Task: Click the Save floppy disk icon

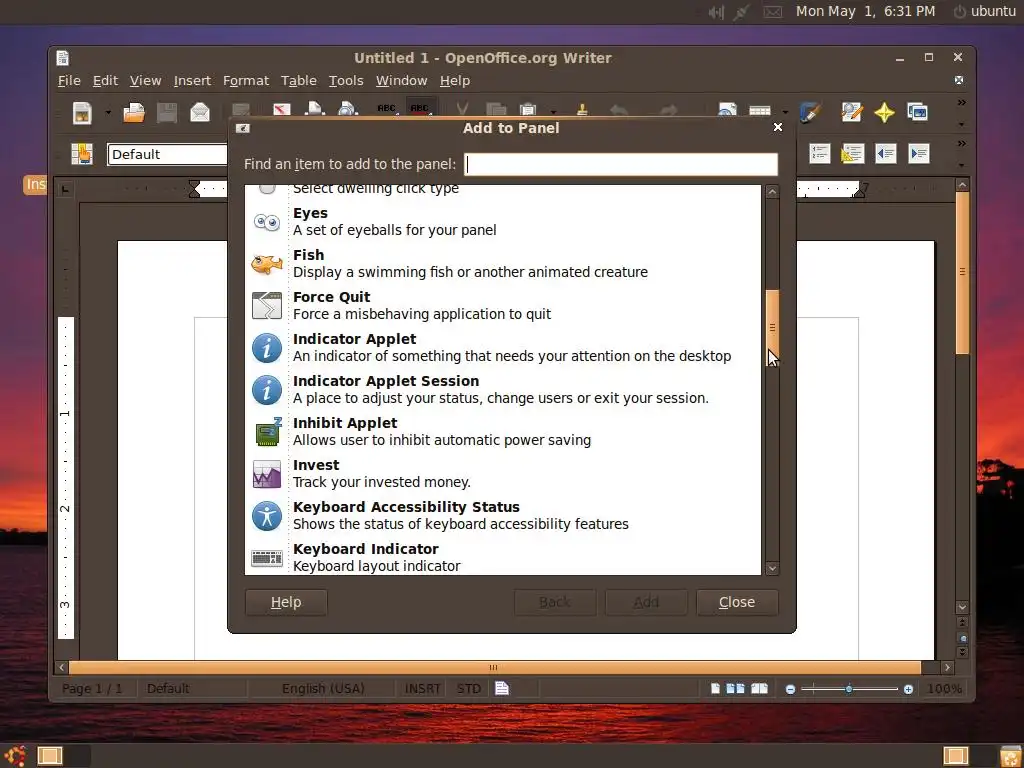Action: click(x=167, y=113)
